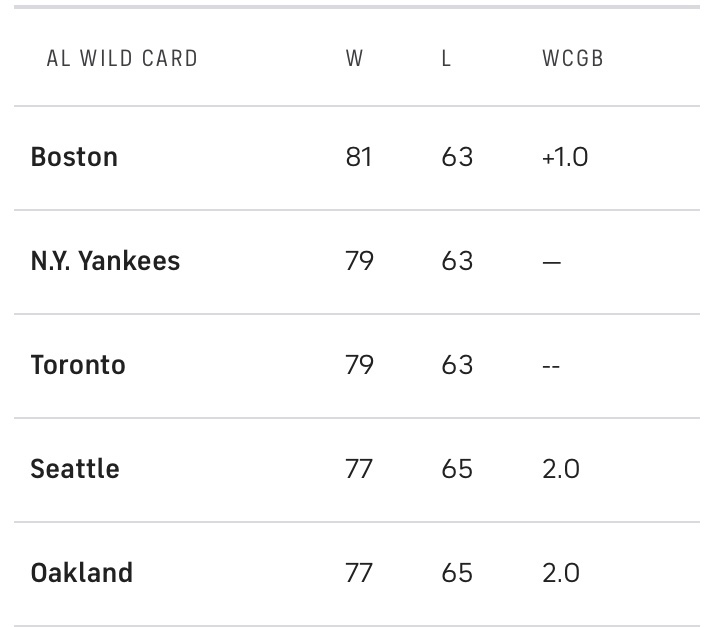The height and width of the screenshot is (627, 727).
Task: Click Yankees' 79 wins value
Action: 359,261
